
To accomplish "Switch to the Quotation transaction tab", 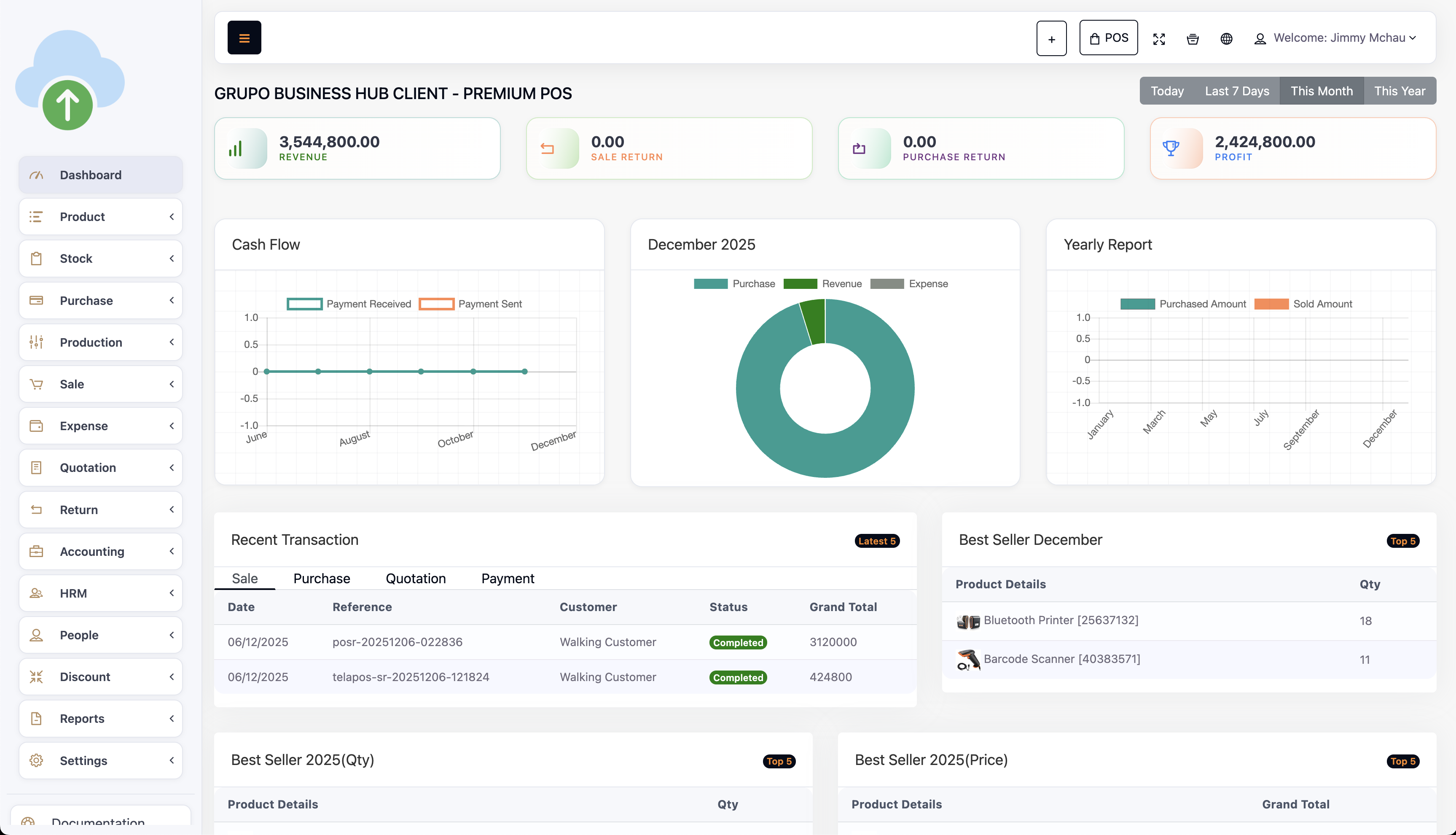I will click(x=416, y=578).
